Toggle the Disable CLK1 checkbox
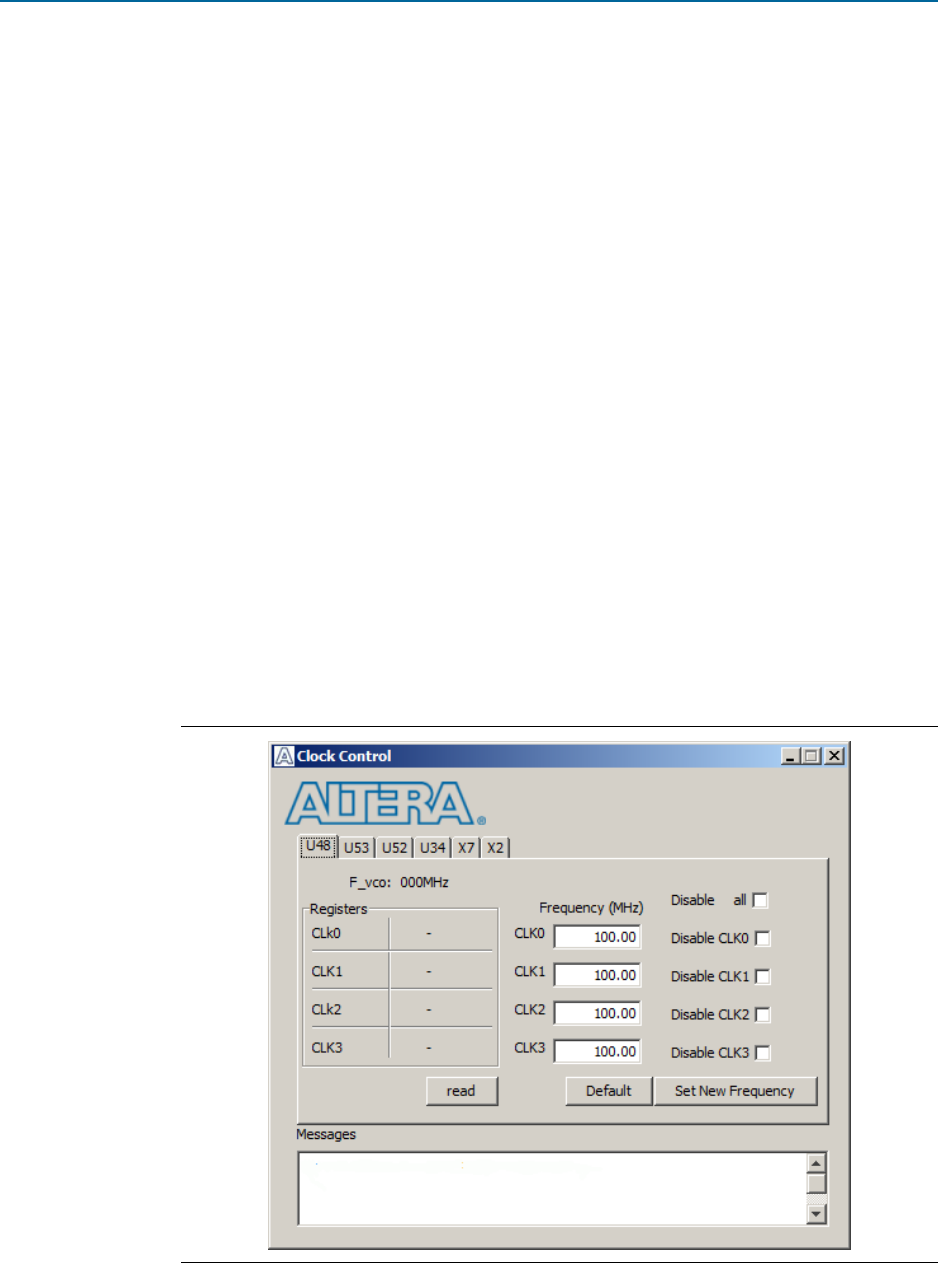This screenshot has height=1263, width=938. point(763,977)
